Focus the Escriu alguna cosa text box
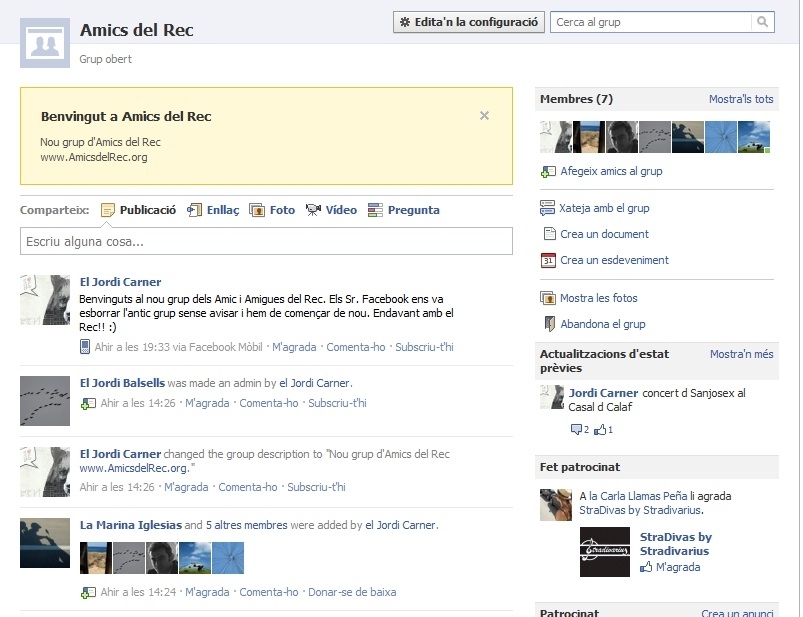 click(x=266, y=241)
